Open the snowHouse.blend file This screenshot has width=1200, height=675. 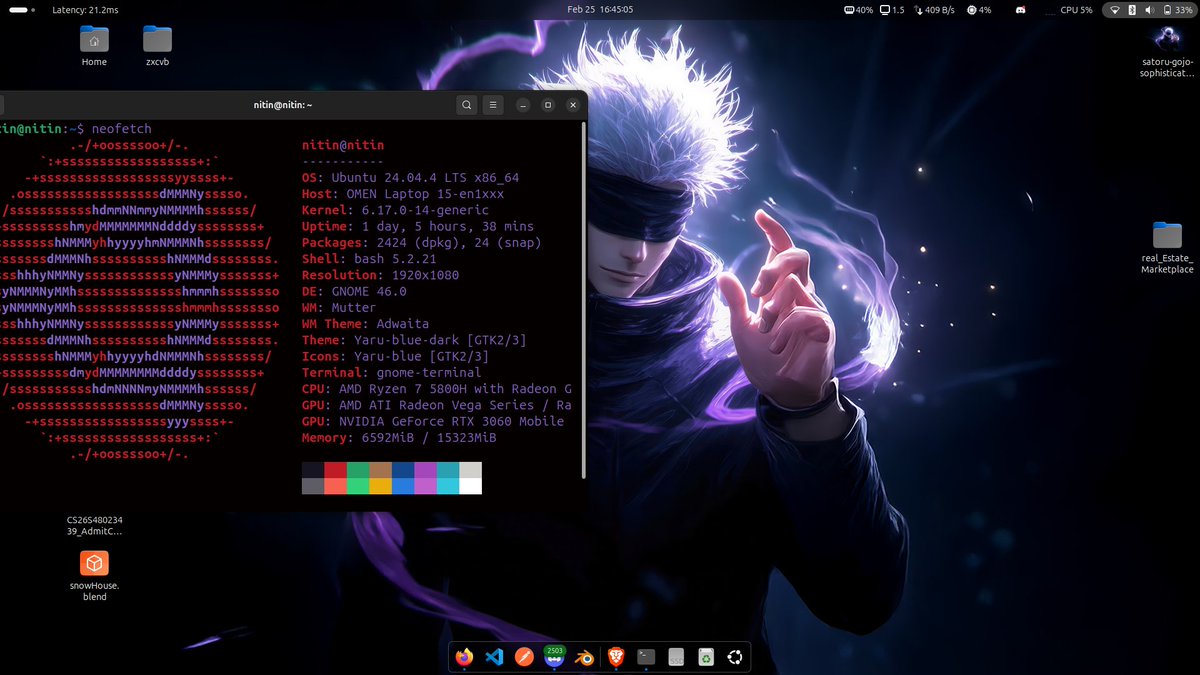[94, 575]
